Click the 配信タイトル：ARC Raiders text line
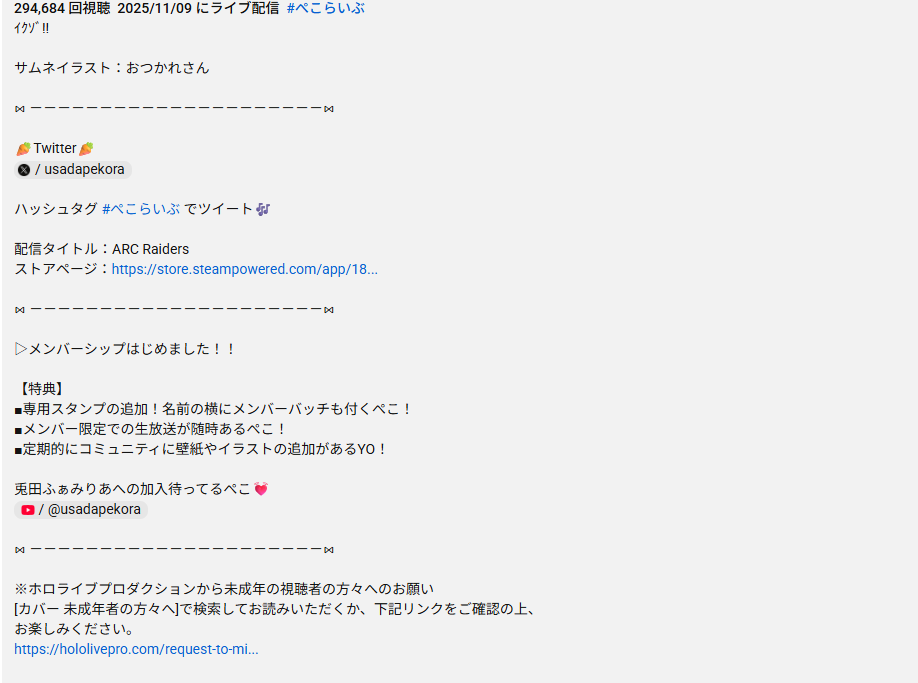The image size is (918, 683). click(x=102, y=249)
